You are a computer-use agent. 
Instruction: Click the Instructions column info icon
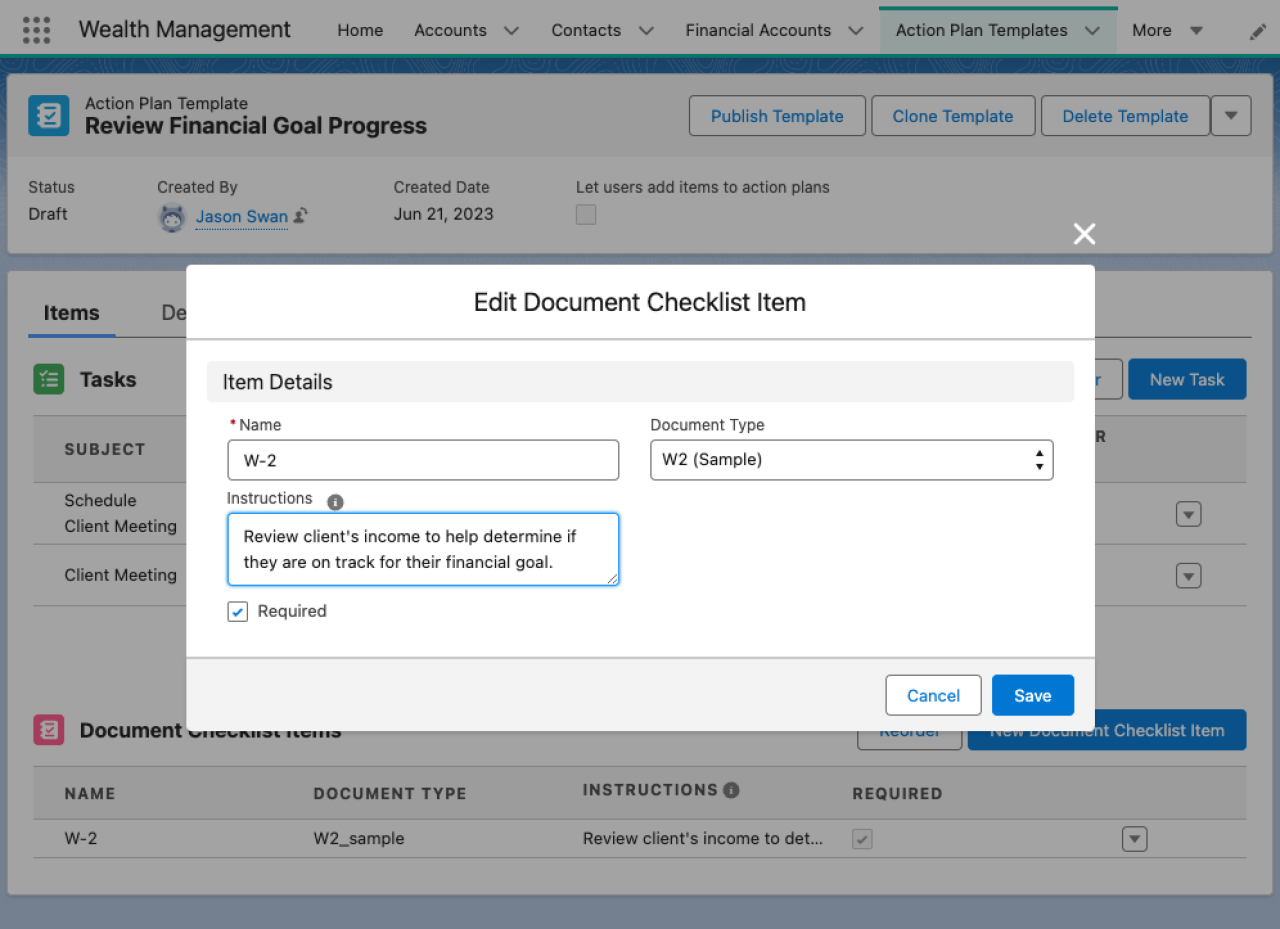[x=731, y=790]
